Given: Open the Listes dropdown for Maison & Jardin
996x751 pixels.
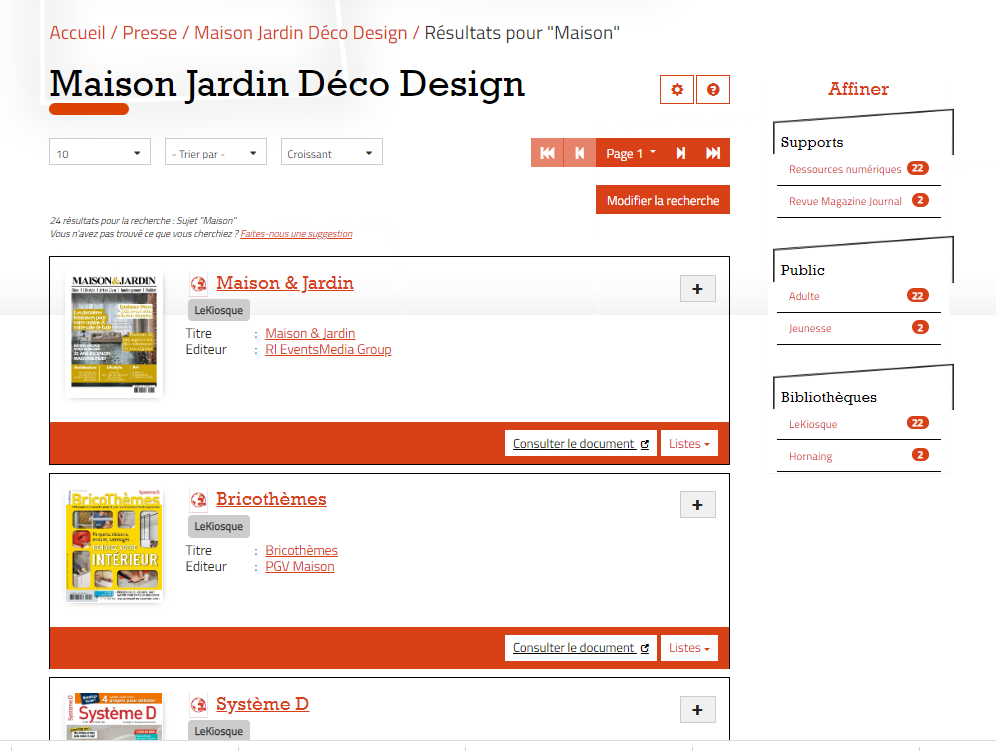Looking at the screenshot, I should click(689, 443).
